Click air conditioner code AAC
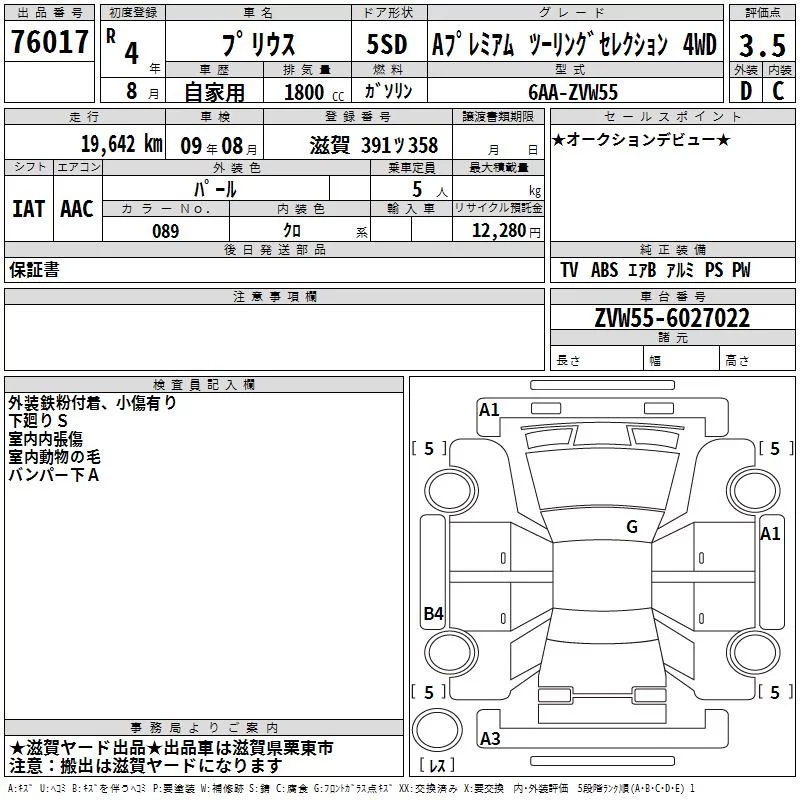This screenshot has height=800, width=800. point(77,209)
